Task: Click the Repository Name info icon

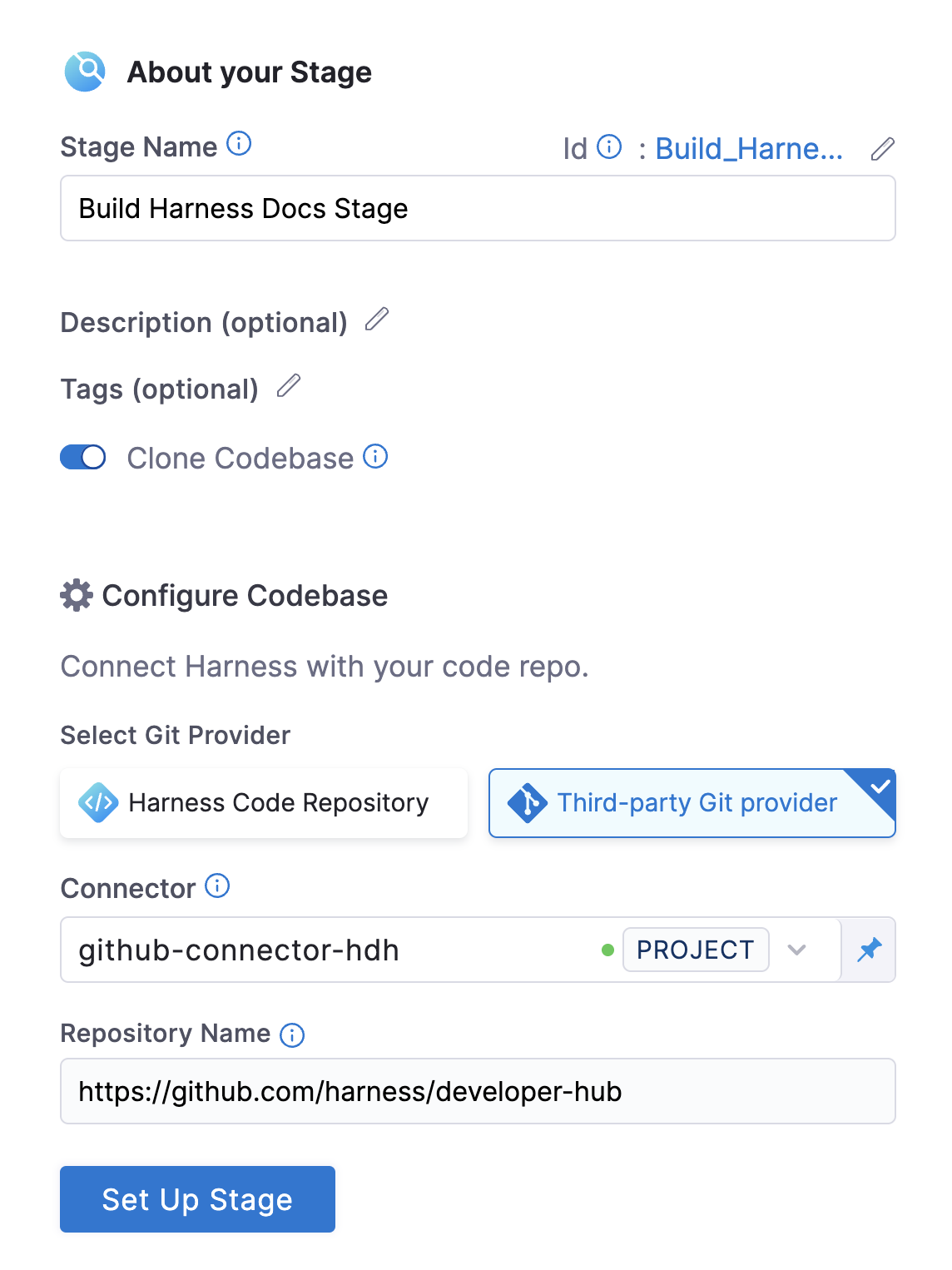Action: [x=292, y=1034]
